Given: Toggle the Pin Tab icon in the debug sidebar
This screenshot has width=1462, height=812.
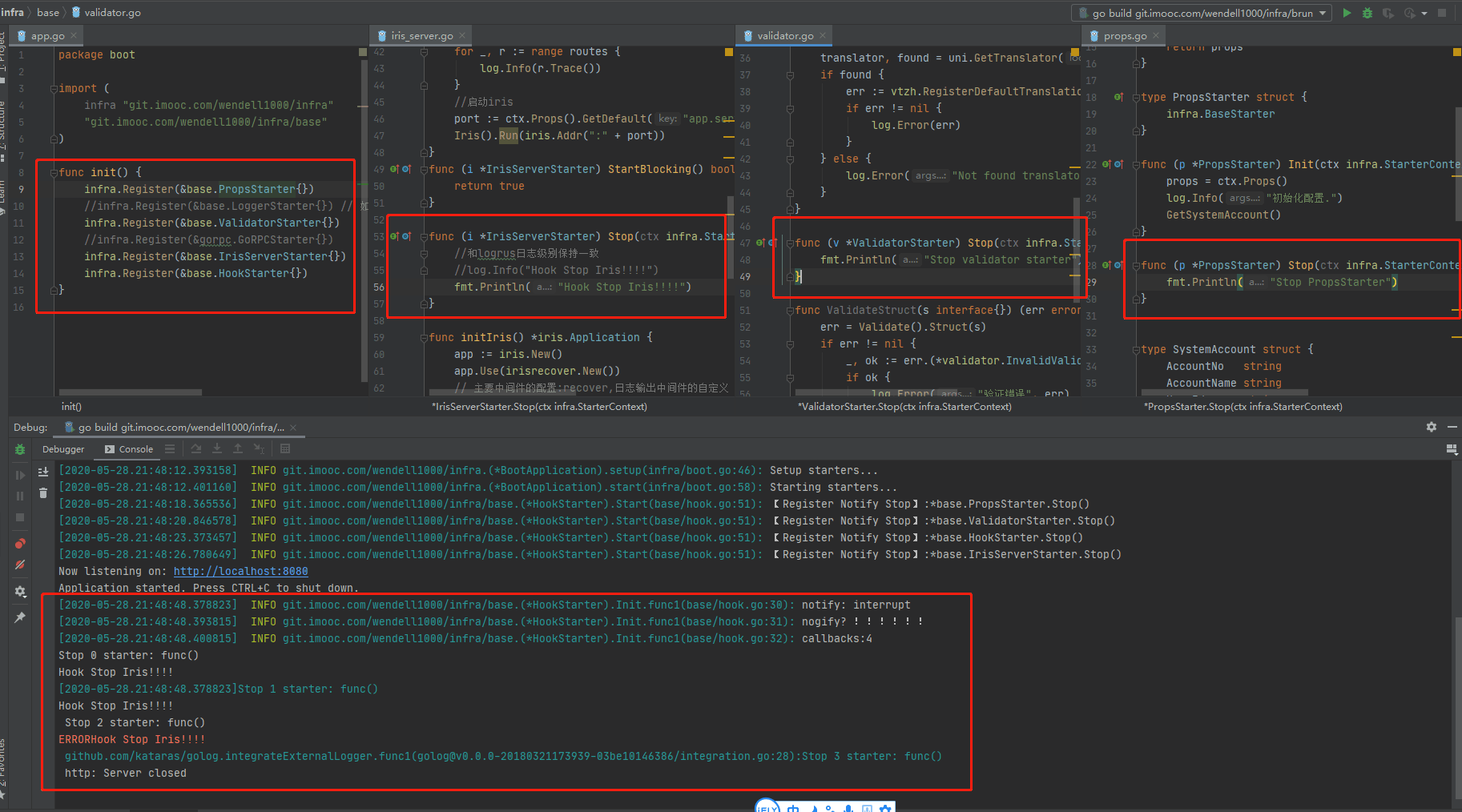Looking at the screenshot, I should [x=20, y=617].
